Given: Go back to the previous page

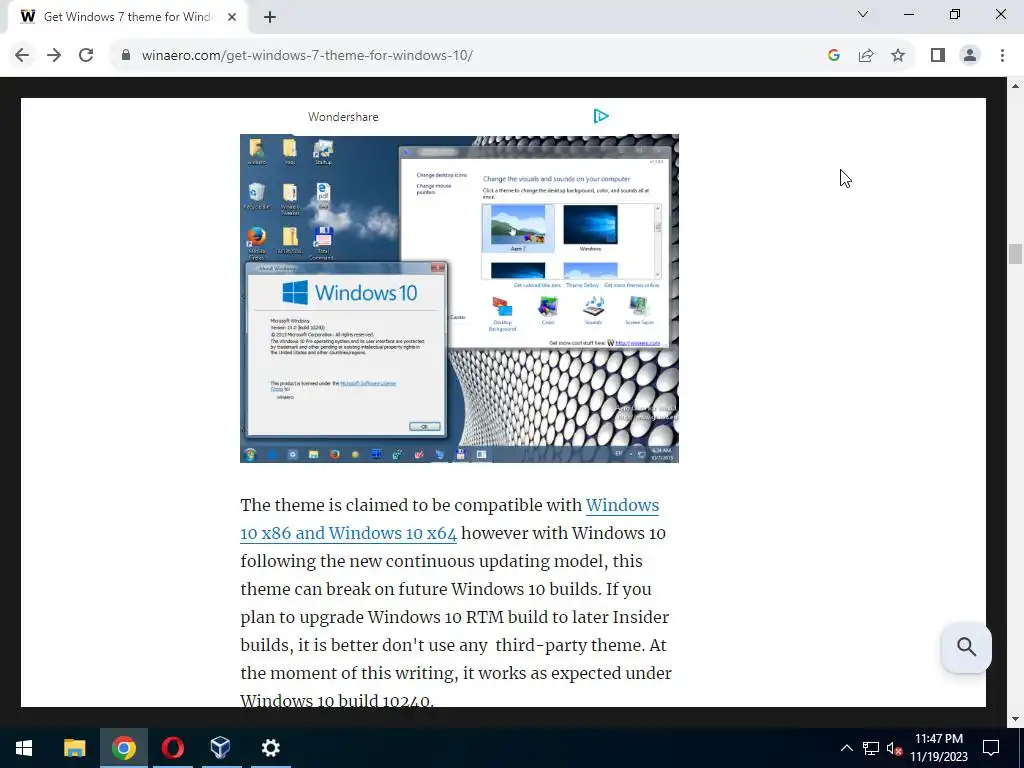Looking at the screenshot, I should point(22,56).
